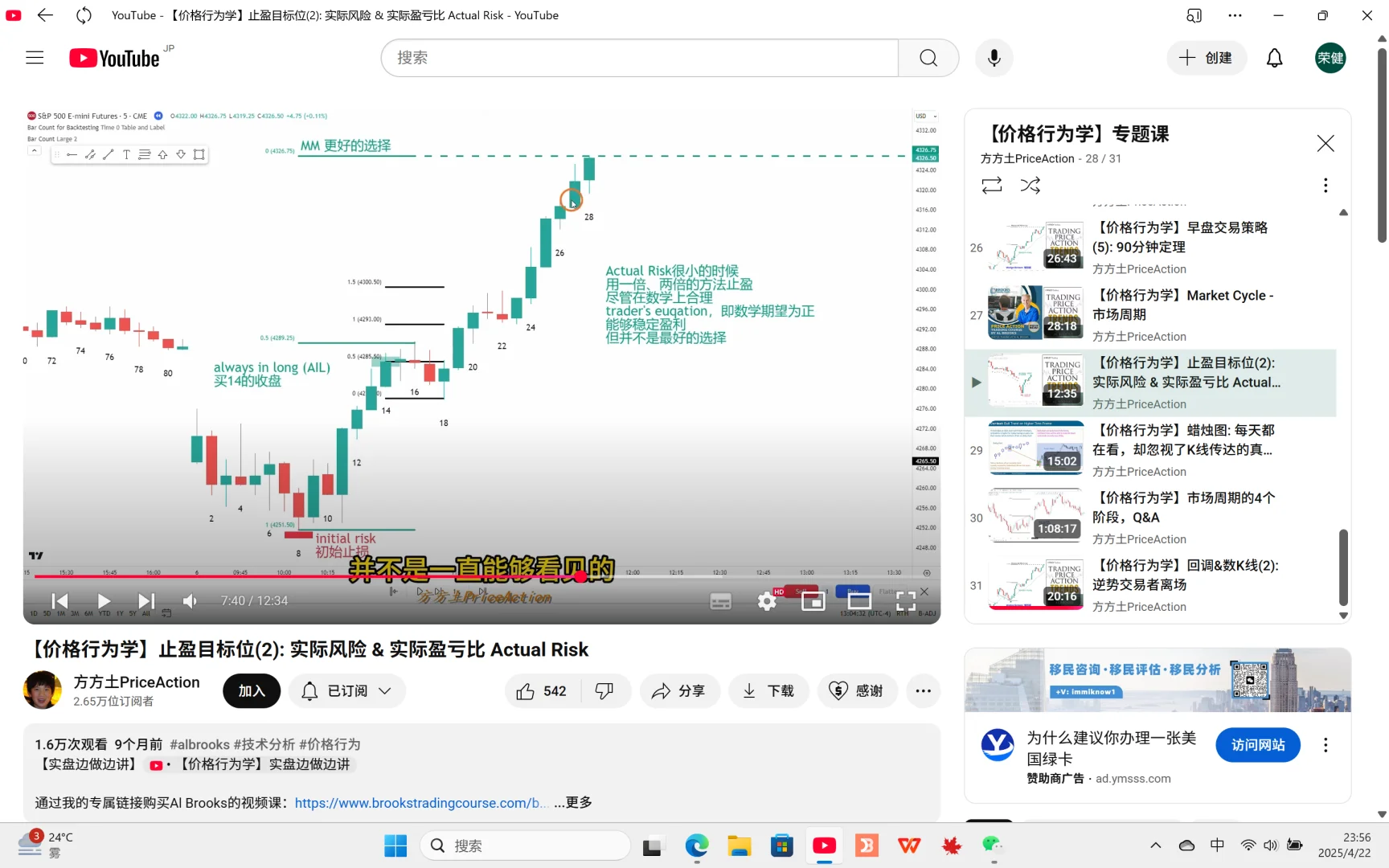
Task: Open the 移民咨询 ad banner image
Action: pyautogui.click(x=1157, y=680)
